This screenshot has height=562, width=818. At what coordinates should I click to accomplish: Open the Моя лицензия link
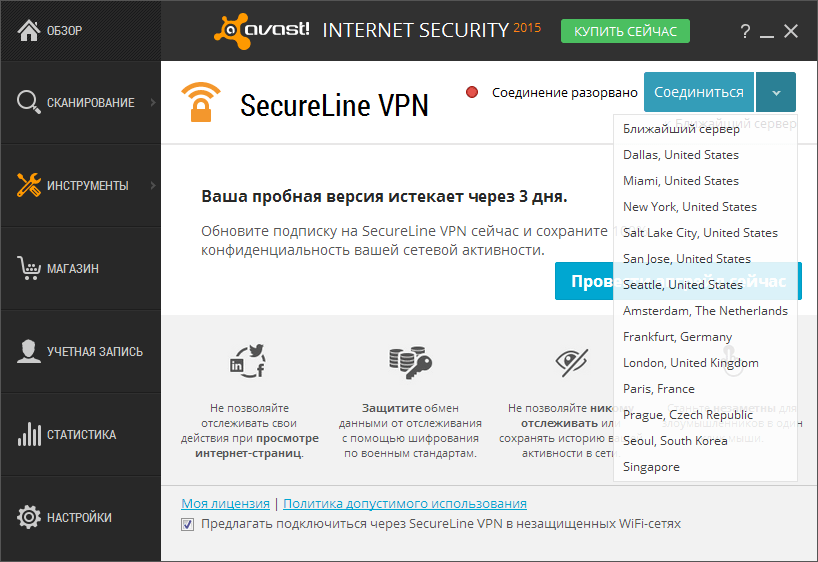click(x=225, y=504)
